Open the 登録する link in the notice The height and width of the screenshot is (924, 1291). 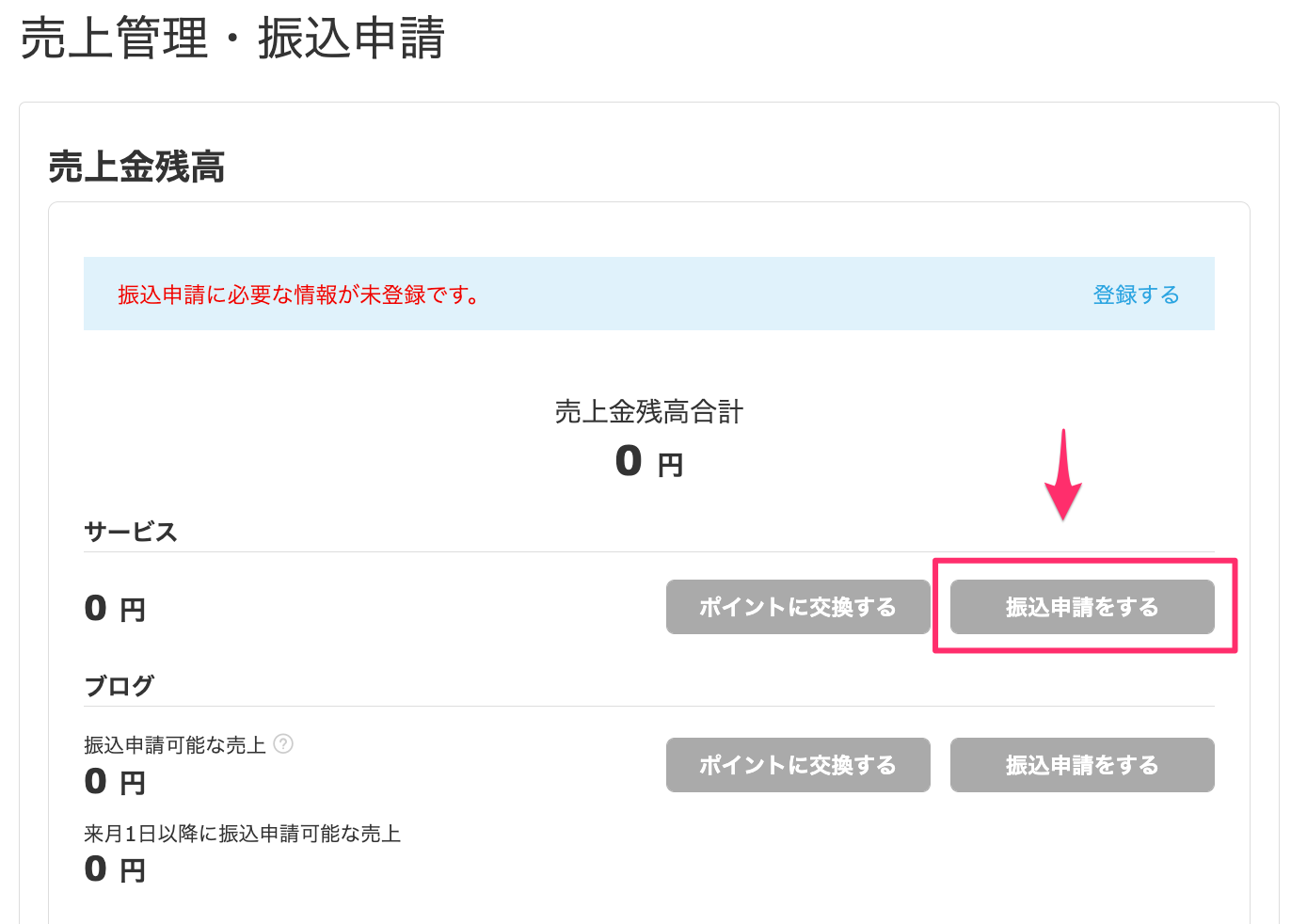tap(1136, 295)
